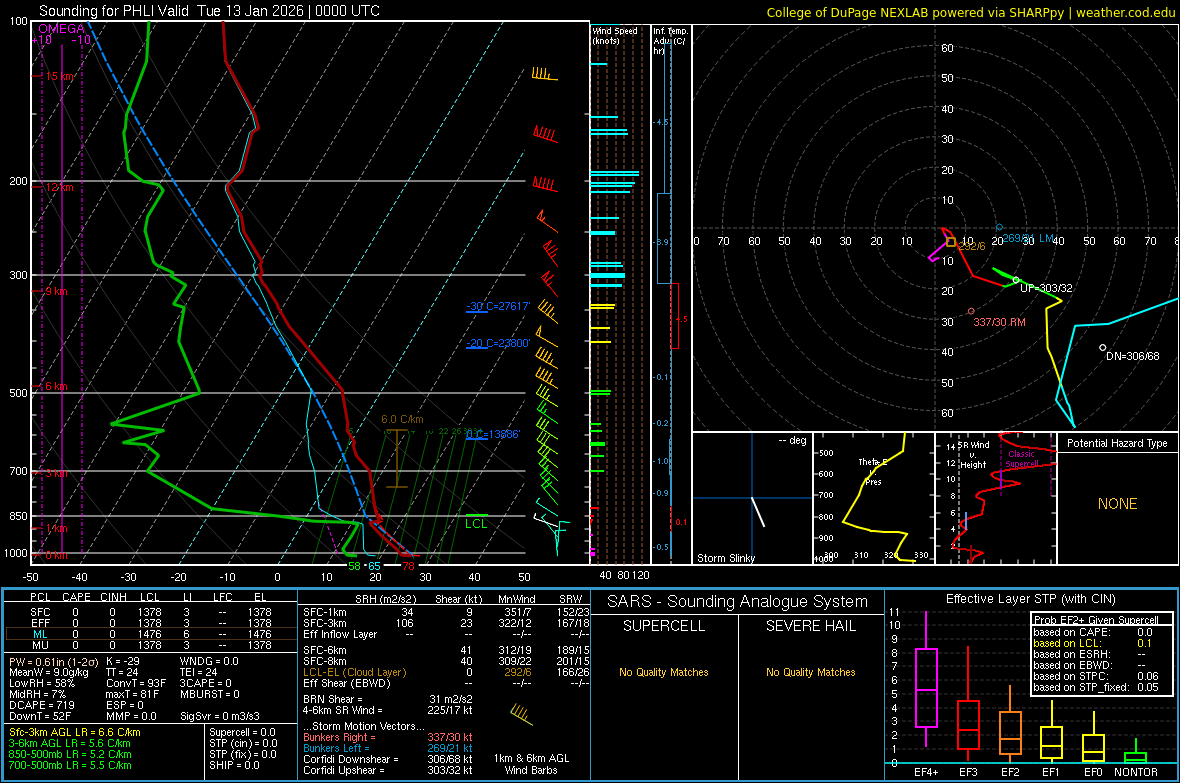Click the -20 C=23800' level label
The image size is (1180, 783).
click(x=498, y=343)
